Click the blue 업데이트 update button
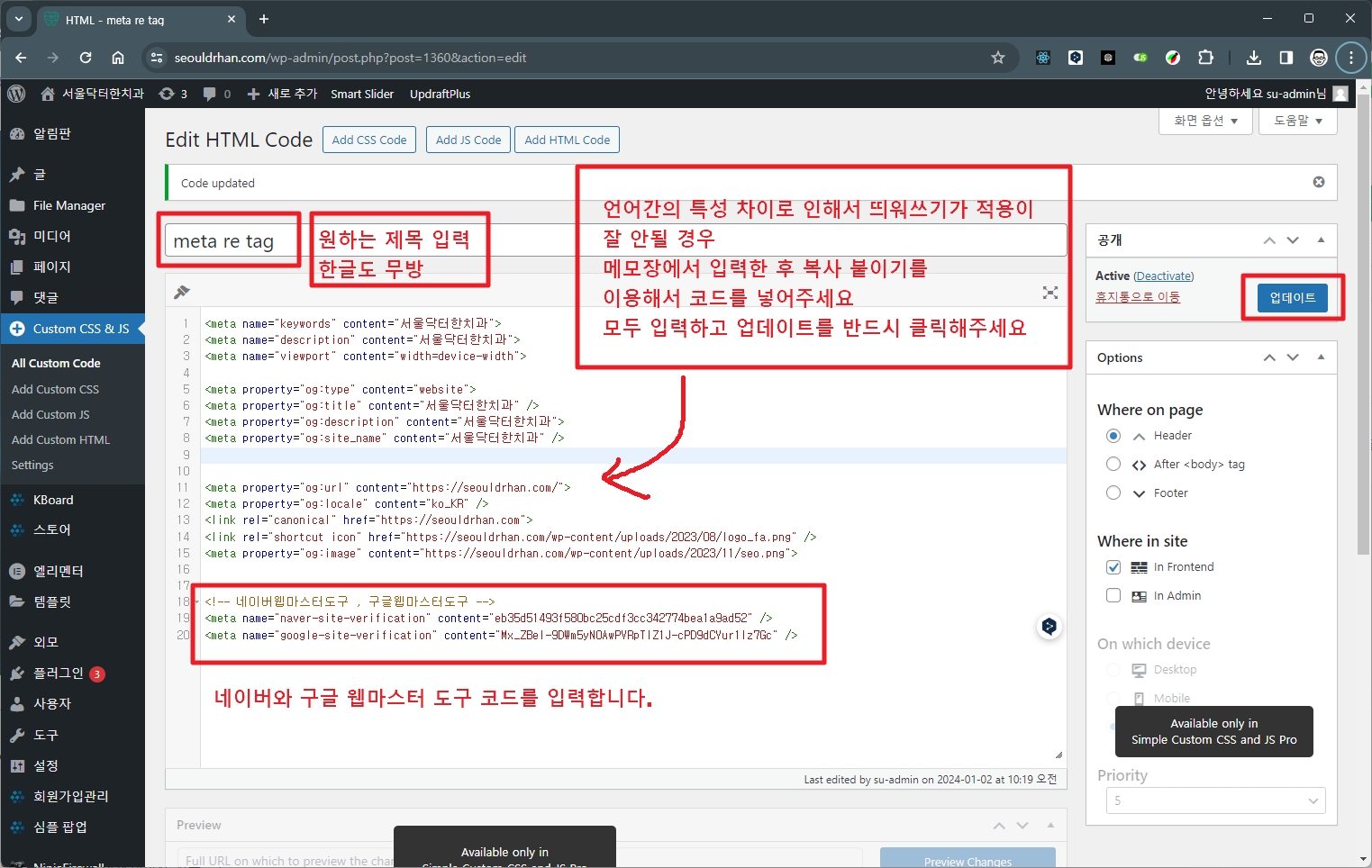 pyautogui.click(x=1292, y=297)
